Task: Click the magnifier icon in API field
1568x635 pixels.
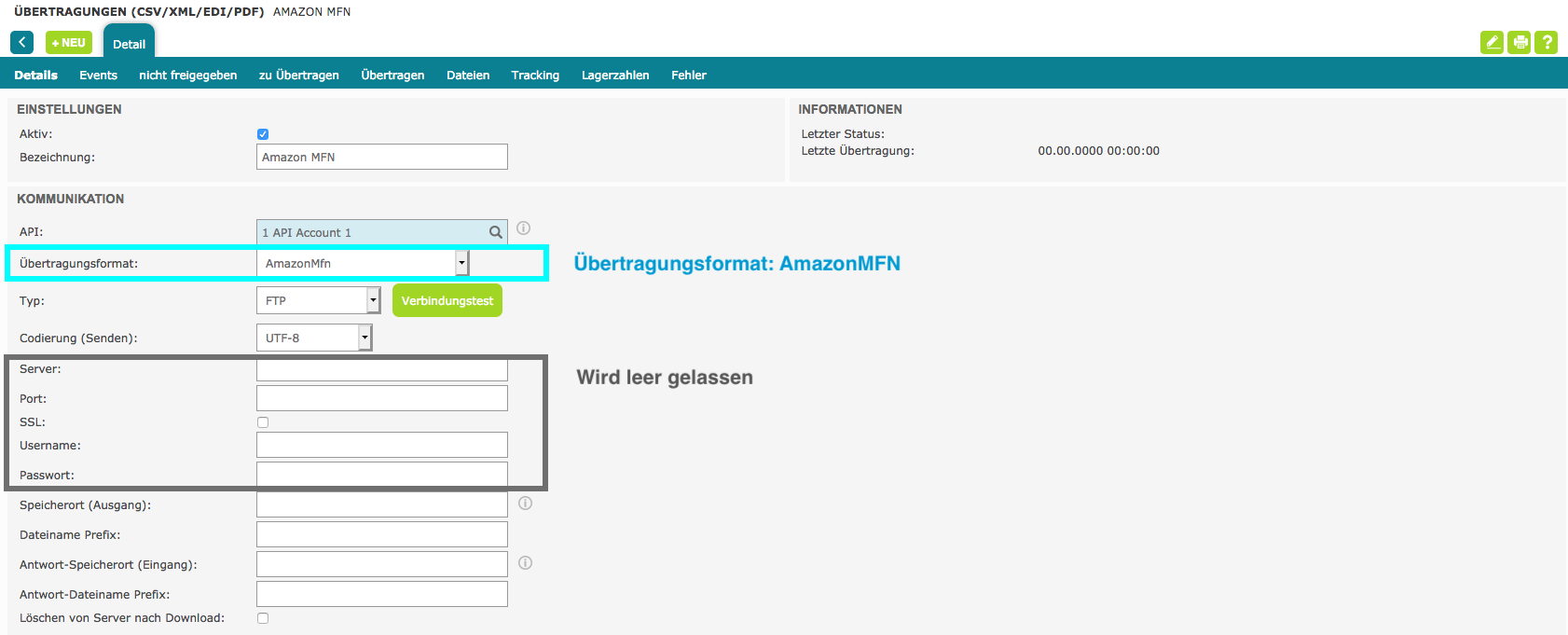Action: tap(496, 232)
